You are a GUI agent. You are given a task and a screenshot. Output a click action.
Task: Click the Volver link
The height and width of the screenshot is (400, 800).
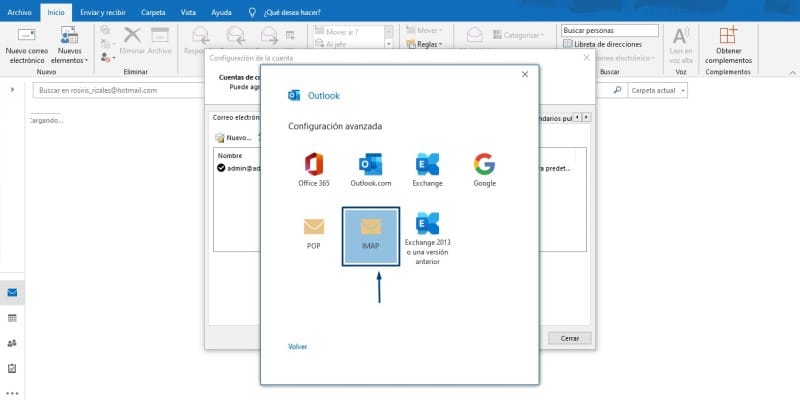[x=297, y=346]
